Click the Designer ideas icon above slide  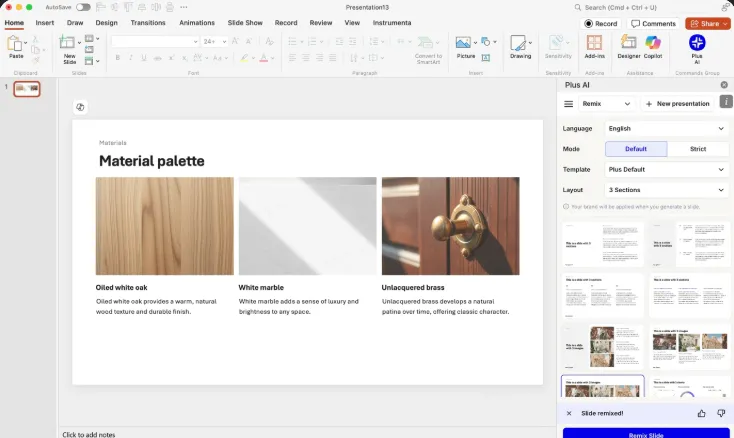coord(80,107)
